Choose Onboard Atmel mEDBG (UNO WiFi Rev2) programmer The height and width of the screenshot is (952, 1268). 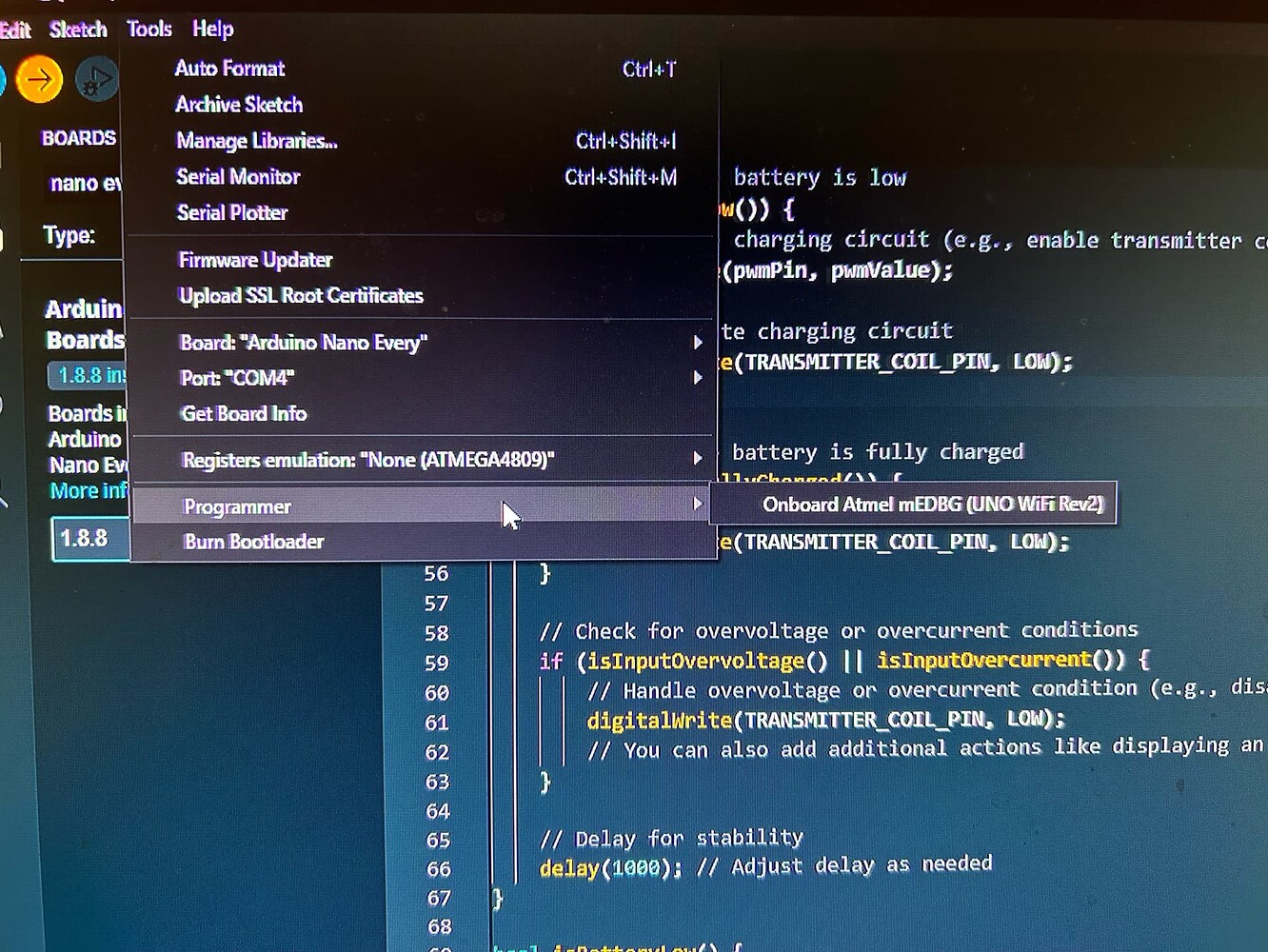coord(933,504)
